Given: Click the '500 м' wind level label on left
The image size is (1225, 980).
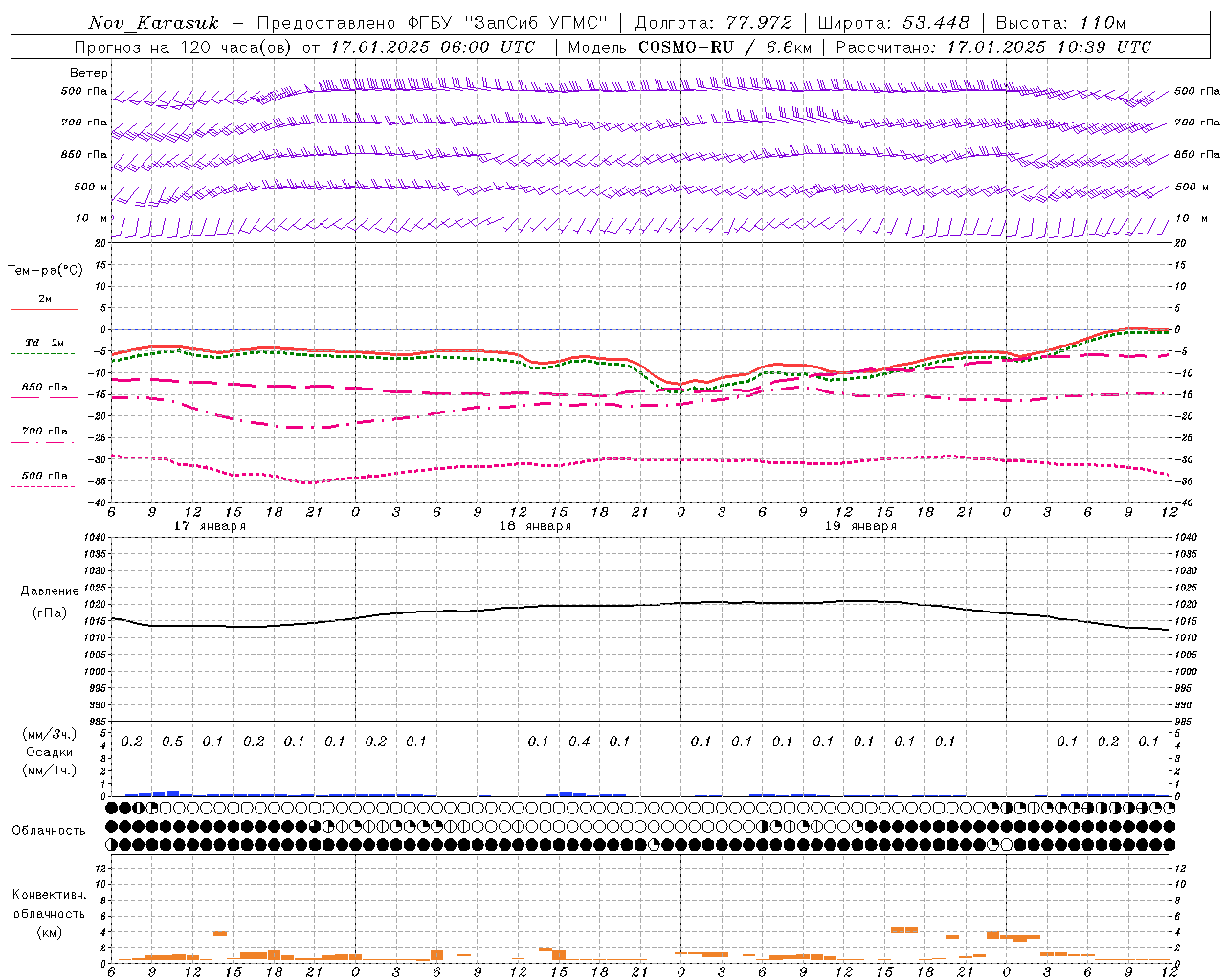Looking at the screenshot, I should (x=91, y=188).
